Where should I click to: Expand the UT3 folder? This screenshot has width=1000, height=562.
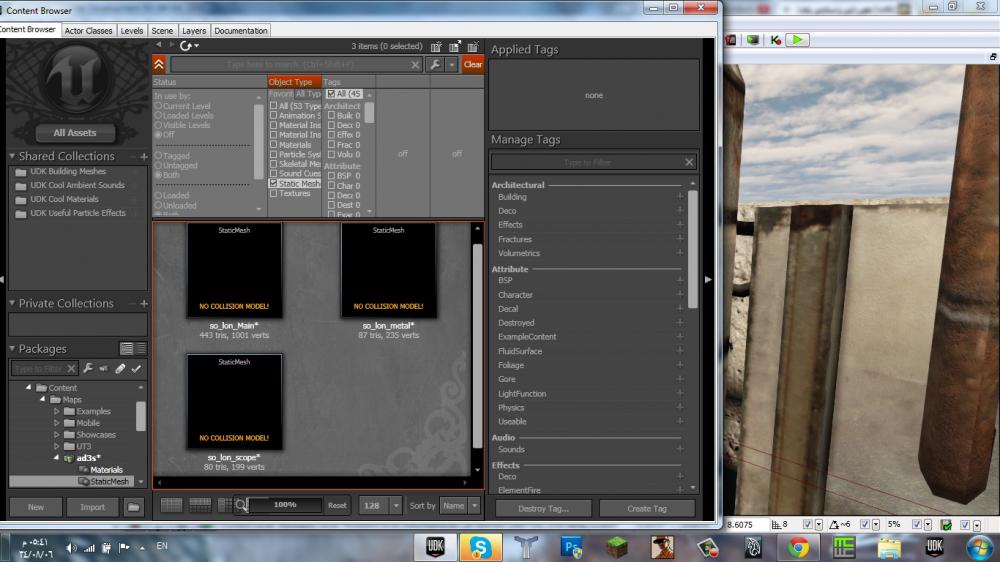point(57,447)
